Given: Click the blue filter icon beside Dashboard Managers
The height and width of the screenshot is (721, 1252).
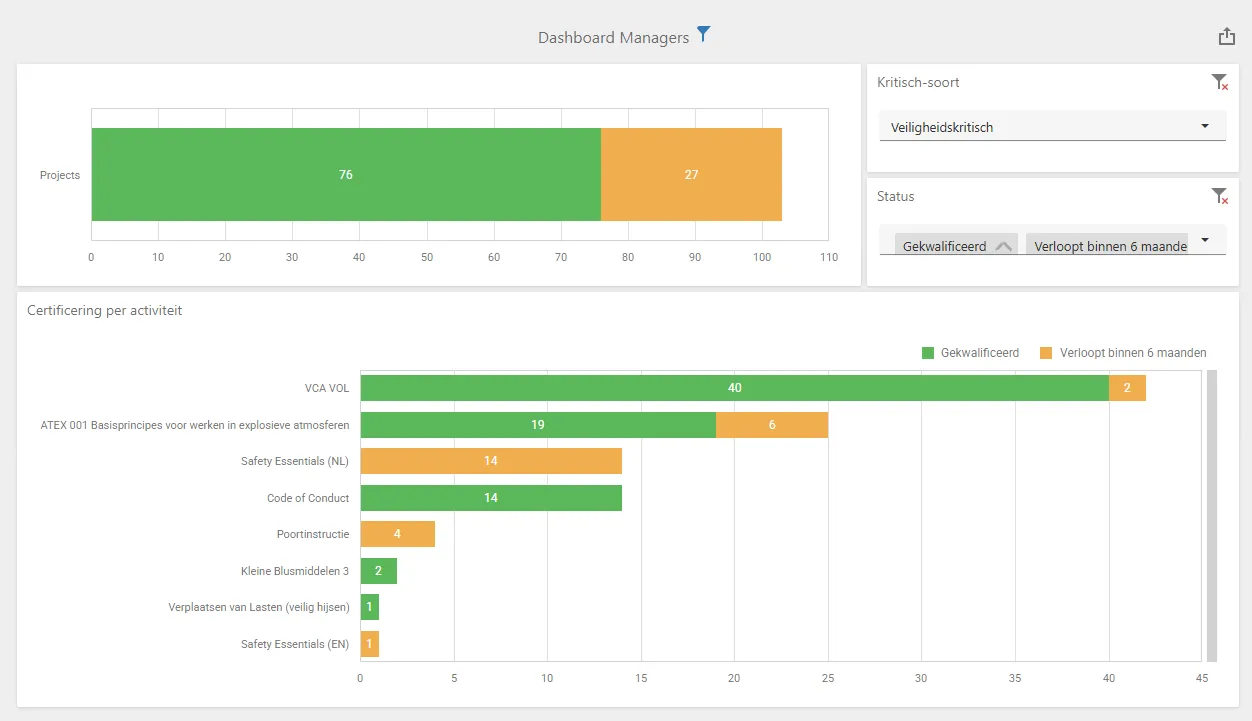Looking at the screenshot, I should pos(703,35).
